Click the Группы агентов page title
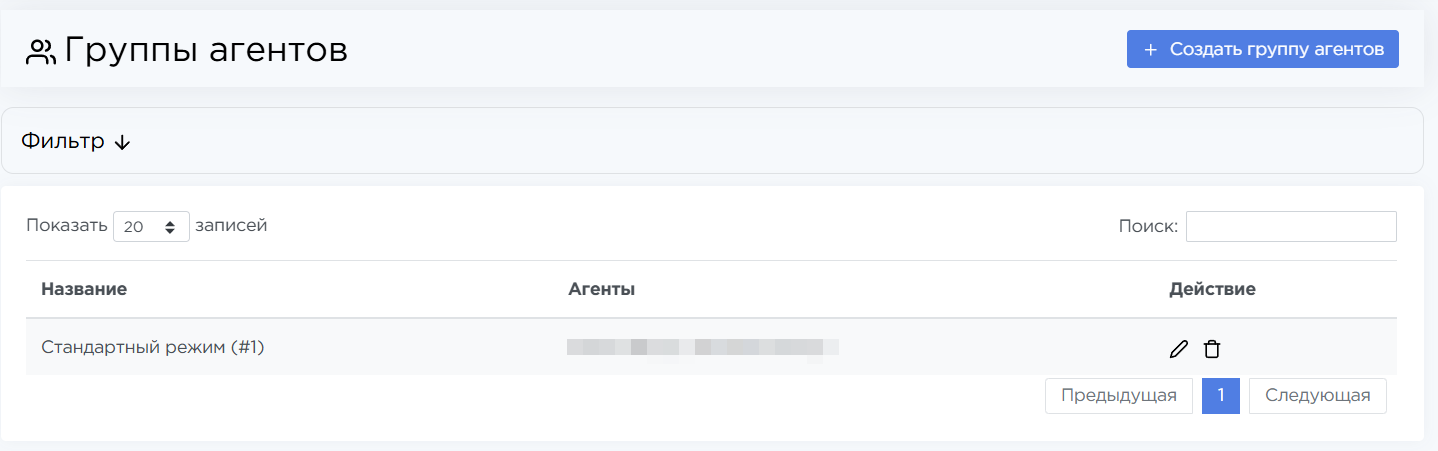 click(206, 50)
